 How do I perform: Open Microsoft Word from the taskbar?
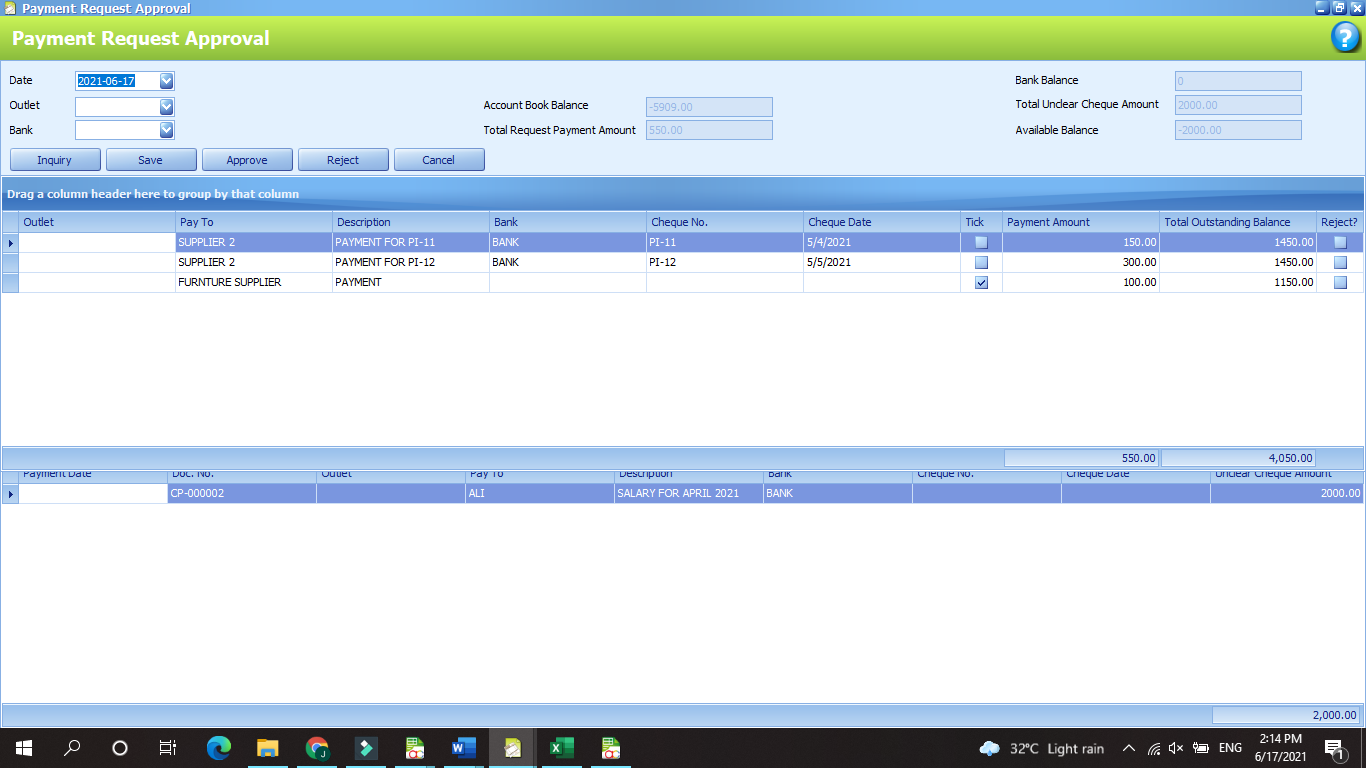coord(463,747)
